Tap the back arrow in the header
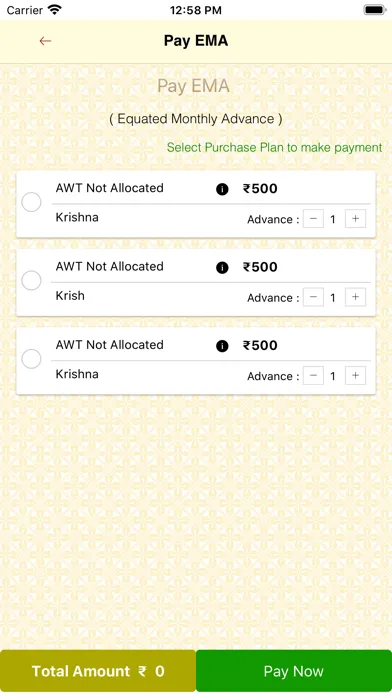Screen dimensions: 392x696 pos(45,41)
